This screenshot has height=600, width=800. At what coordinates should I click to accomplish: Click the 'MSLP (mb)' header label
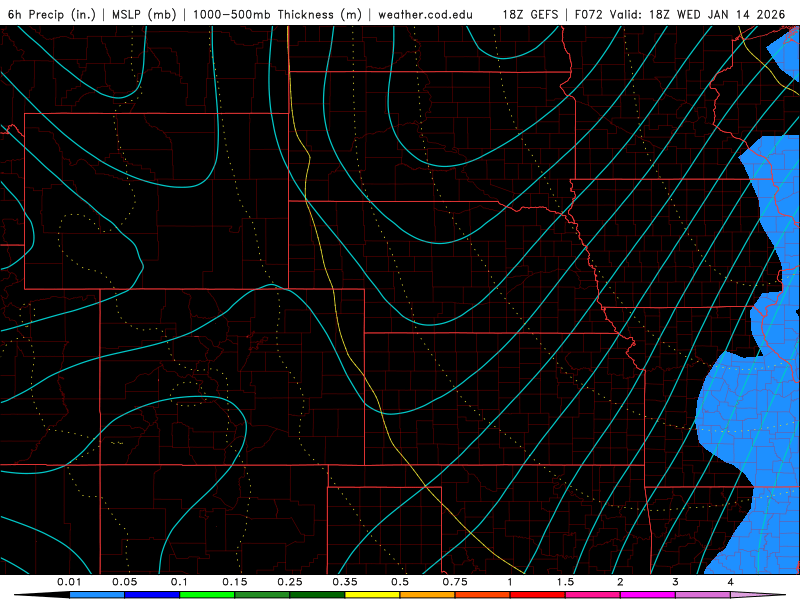coord(144,14)
